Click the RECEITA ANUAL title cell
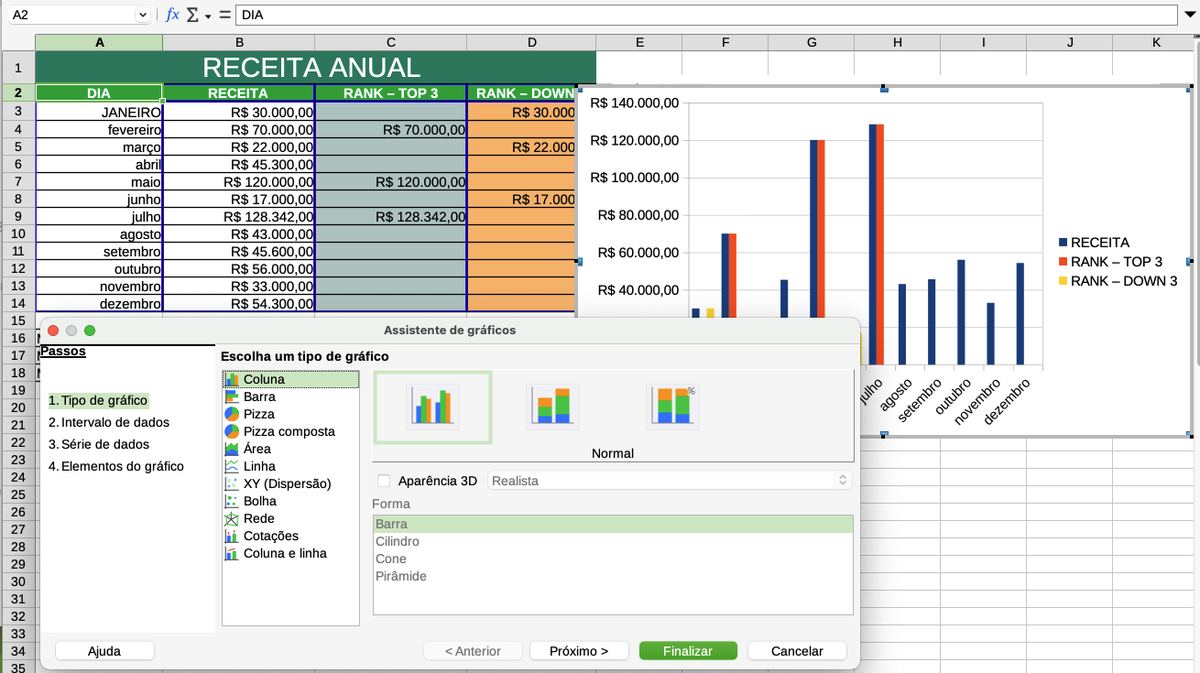The height and width of the screenshot is (673, 1200). click(316, 67)
